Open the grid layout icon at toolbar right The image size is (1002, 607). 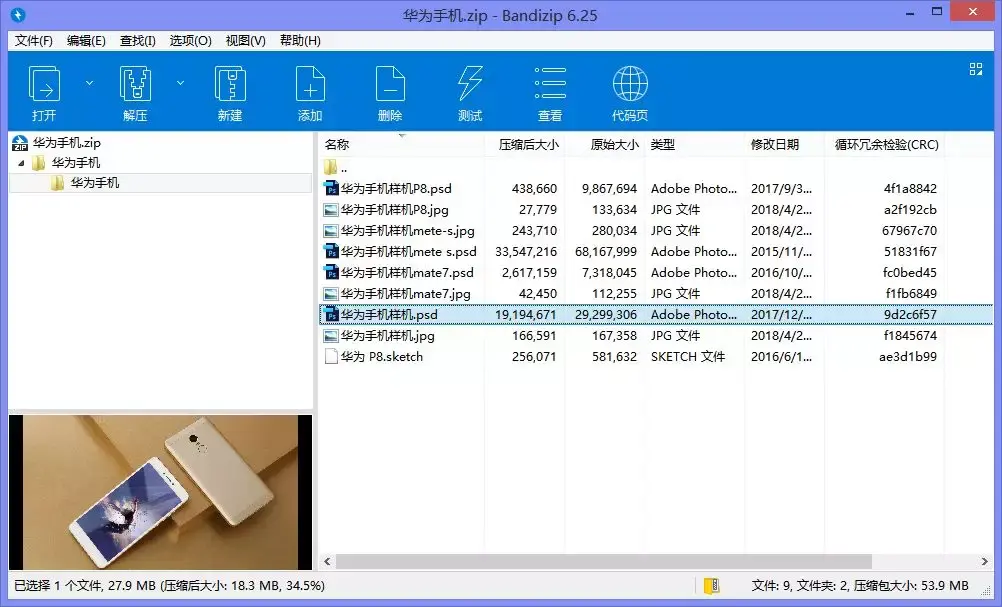[x=976, y=69]
